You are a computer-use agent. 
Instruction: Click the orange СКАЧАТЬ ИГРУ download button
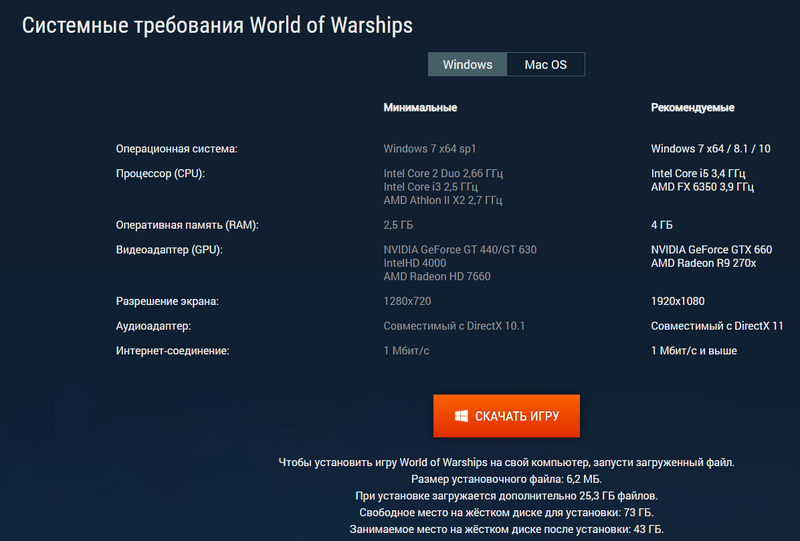[507, 416]
